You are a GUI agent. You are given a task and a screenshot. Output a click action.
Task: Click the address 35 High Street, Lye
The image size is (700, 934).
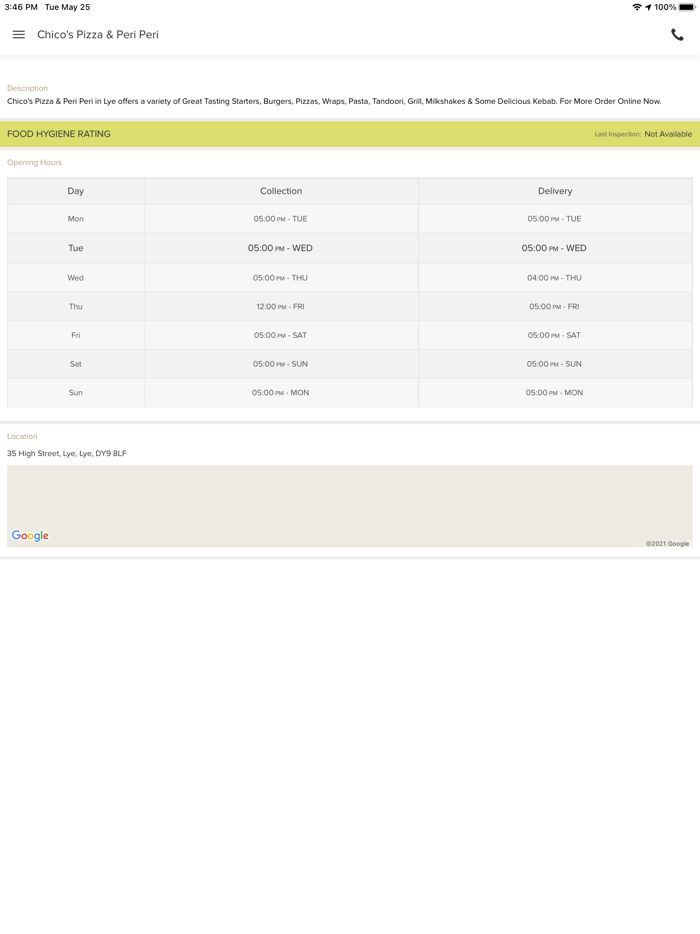[67, 453]
